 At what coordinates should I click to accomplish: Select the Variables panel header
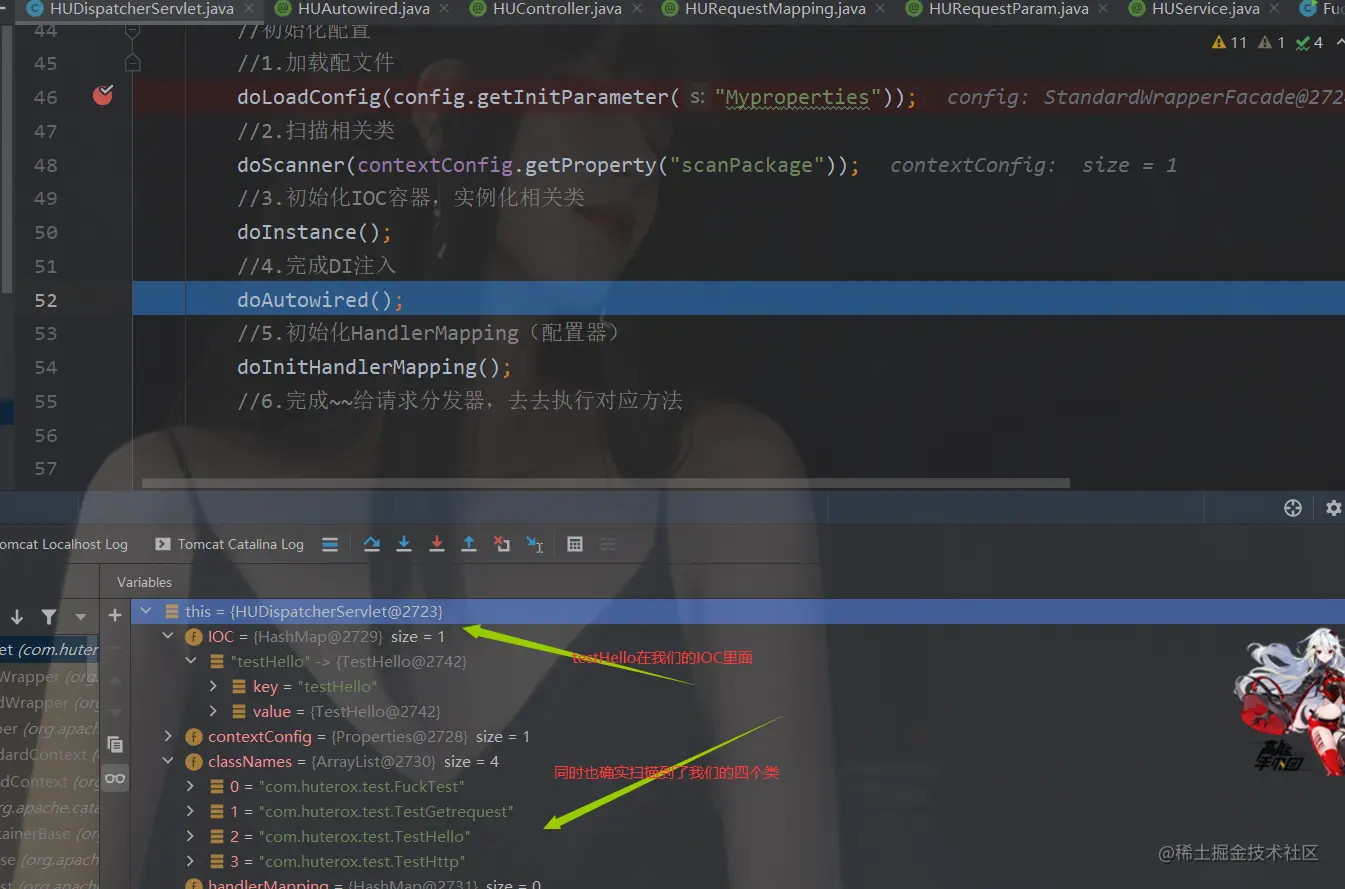click(x=144, y=582)
